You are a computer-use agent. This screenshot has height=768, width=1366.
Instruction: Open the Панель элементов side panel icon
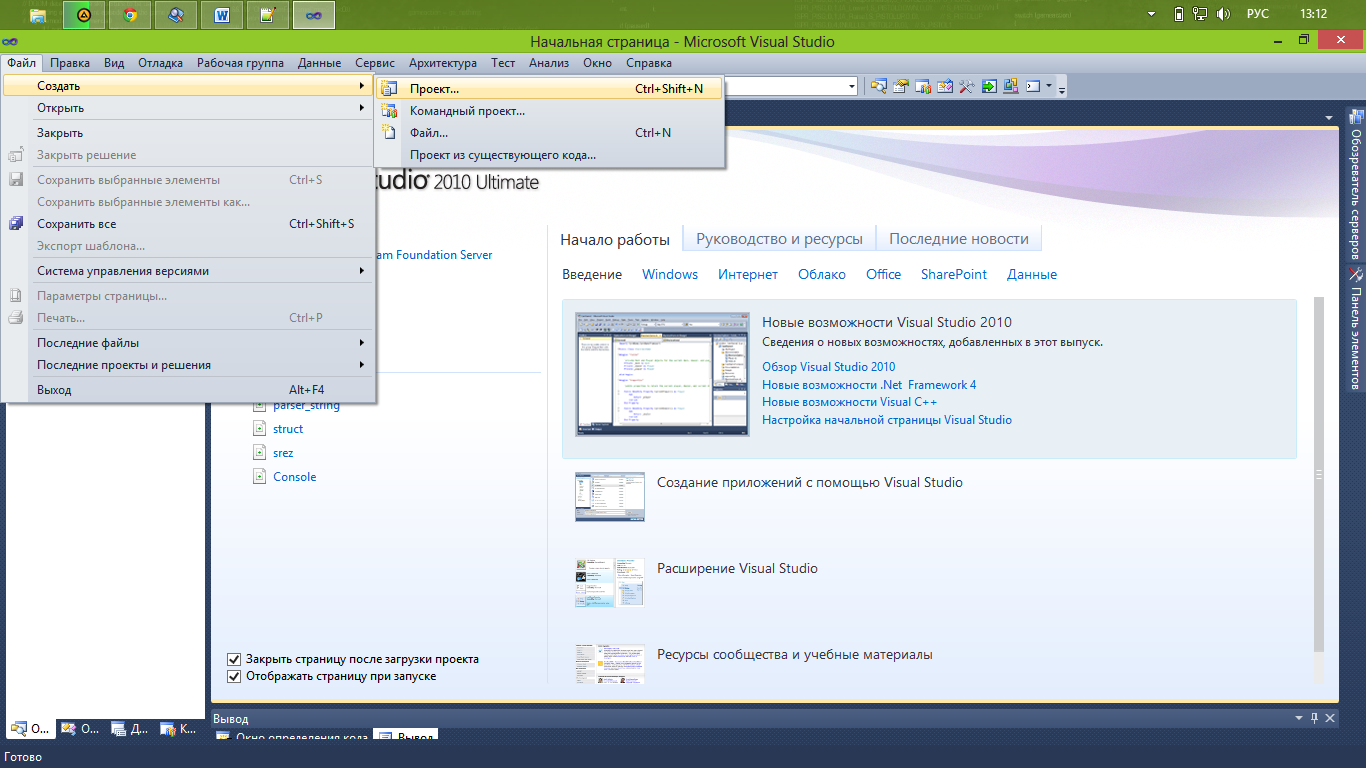(1356, 274)
